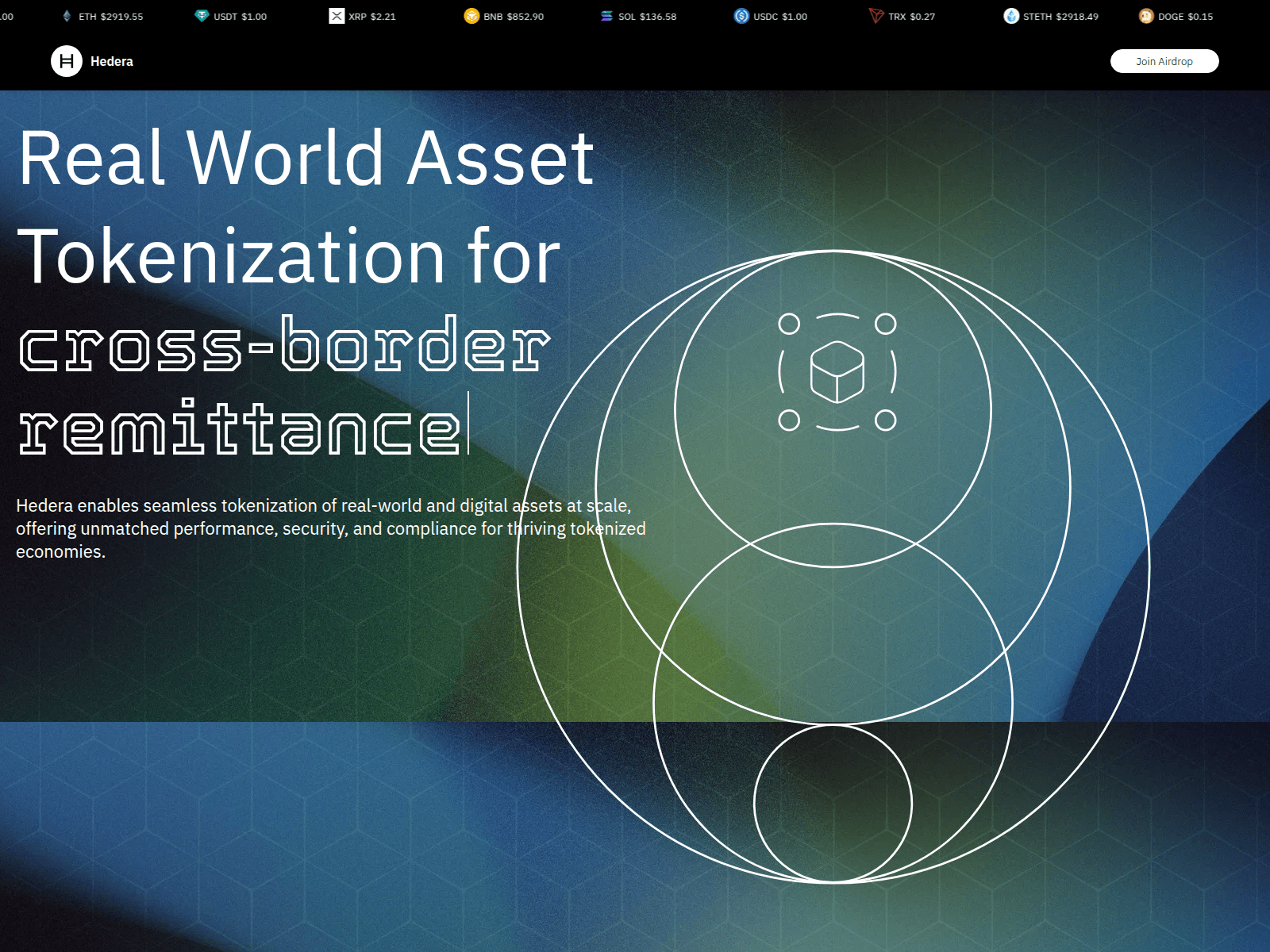Click the animated 'remittance' outlined text
1270x952 pixels.
point(239,427)
